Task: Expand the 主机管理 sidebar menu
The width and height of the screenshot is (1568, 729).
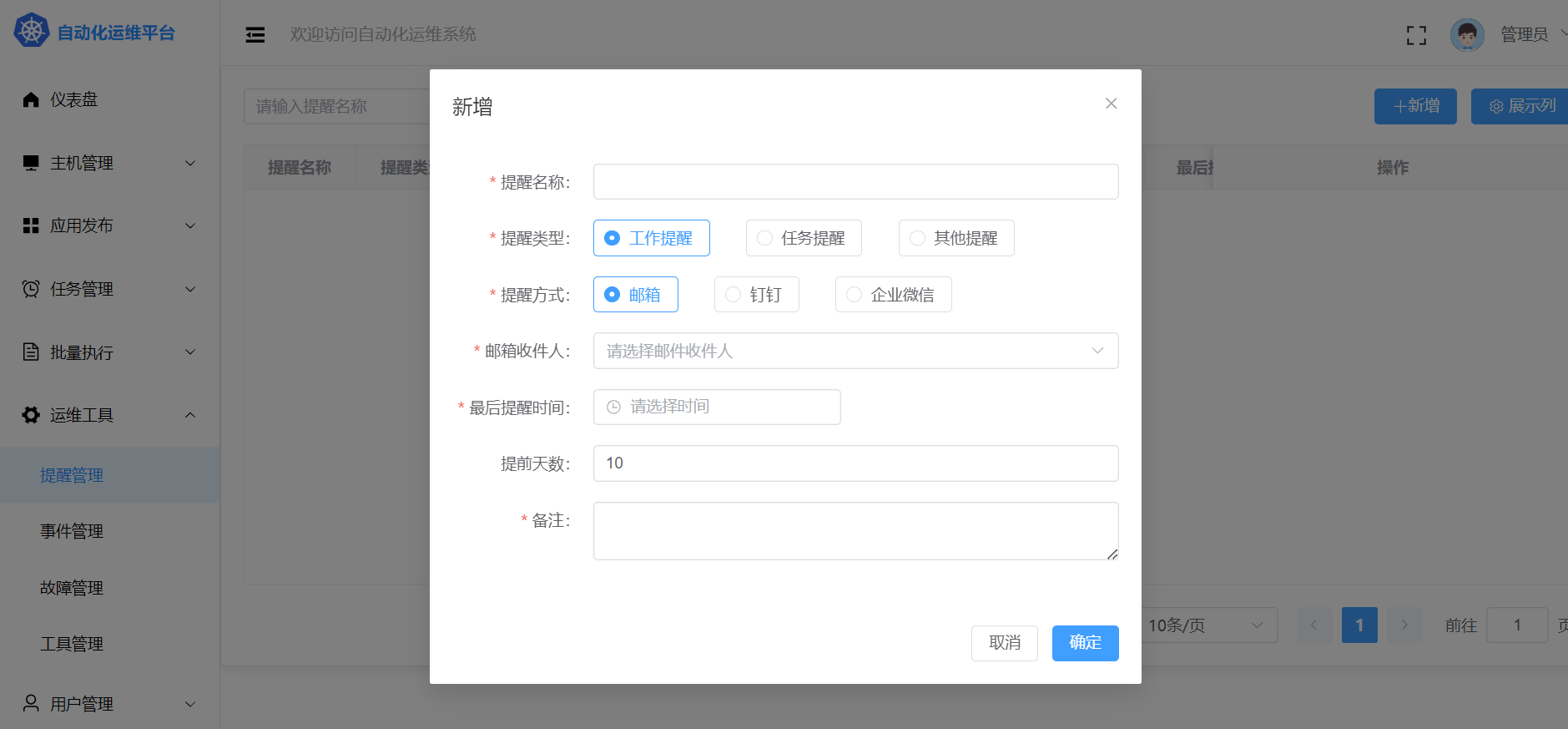Action: click(109, 163)
